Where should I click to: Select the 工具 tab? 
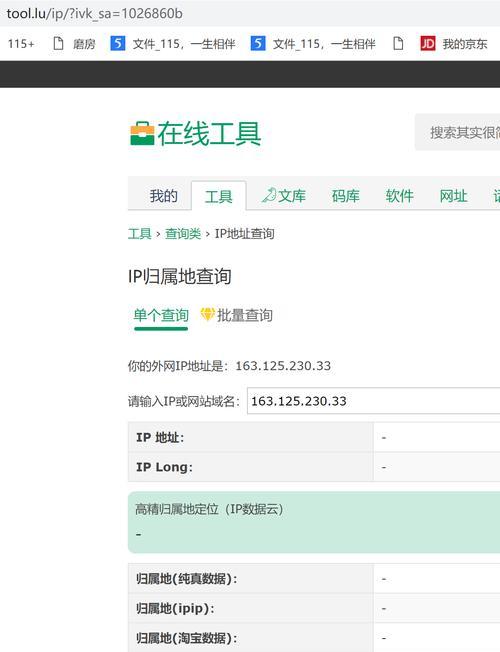(218, 196)
